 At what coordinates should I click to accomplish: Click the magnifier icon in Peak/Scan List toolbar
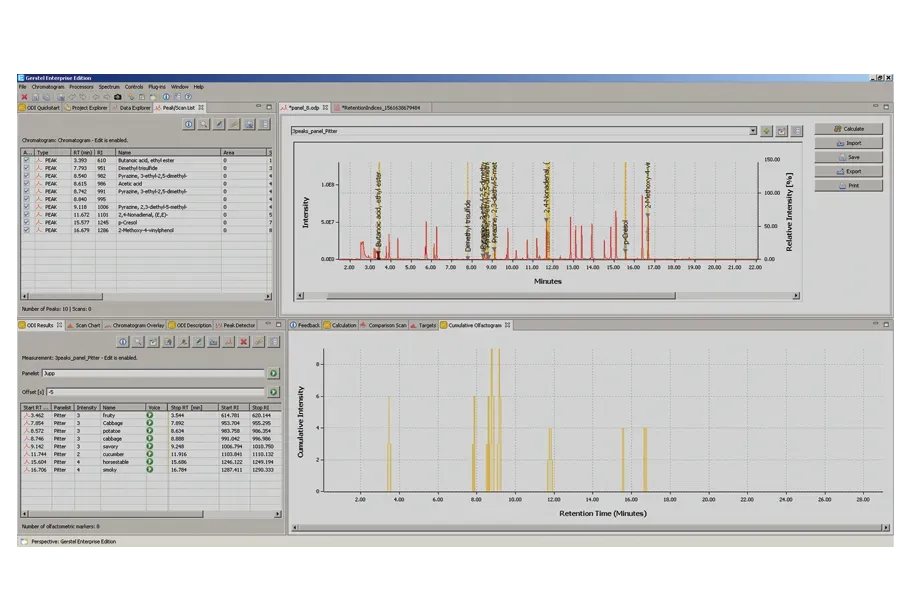tap(203, 124)
